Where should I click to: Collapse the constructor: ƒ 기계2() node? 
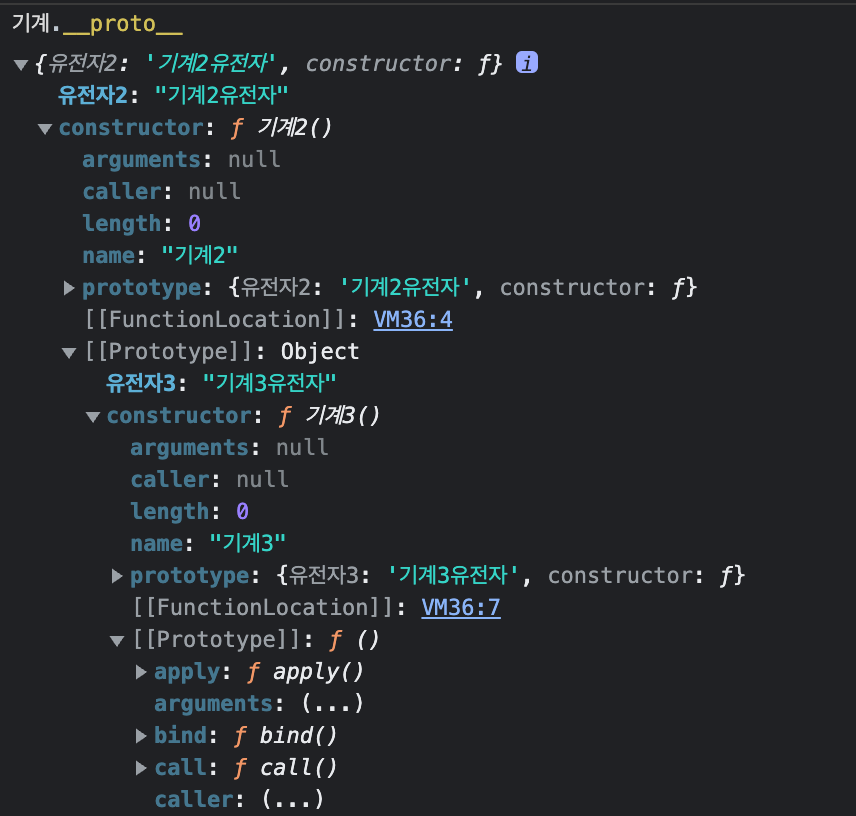[45, 129]
